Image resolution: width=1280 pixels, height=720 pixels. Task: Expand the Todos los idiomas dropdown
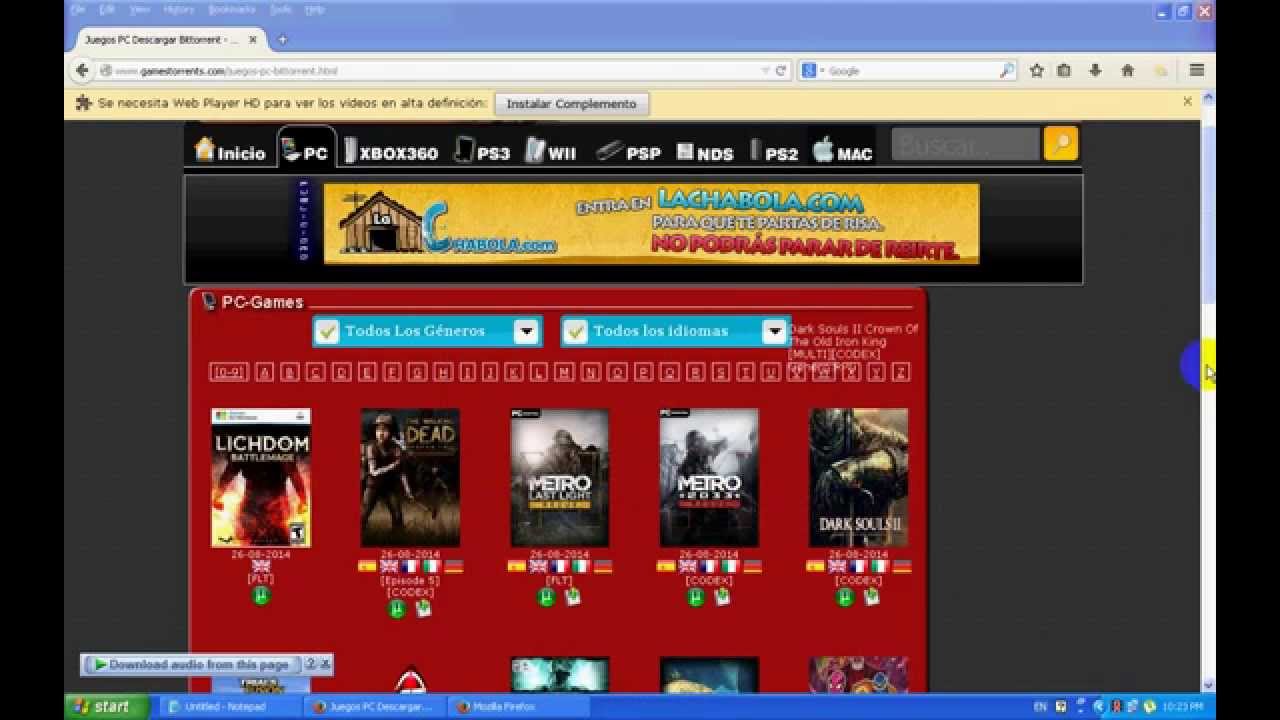click(775, 331)
